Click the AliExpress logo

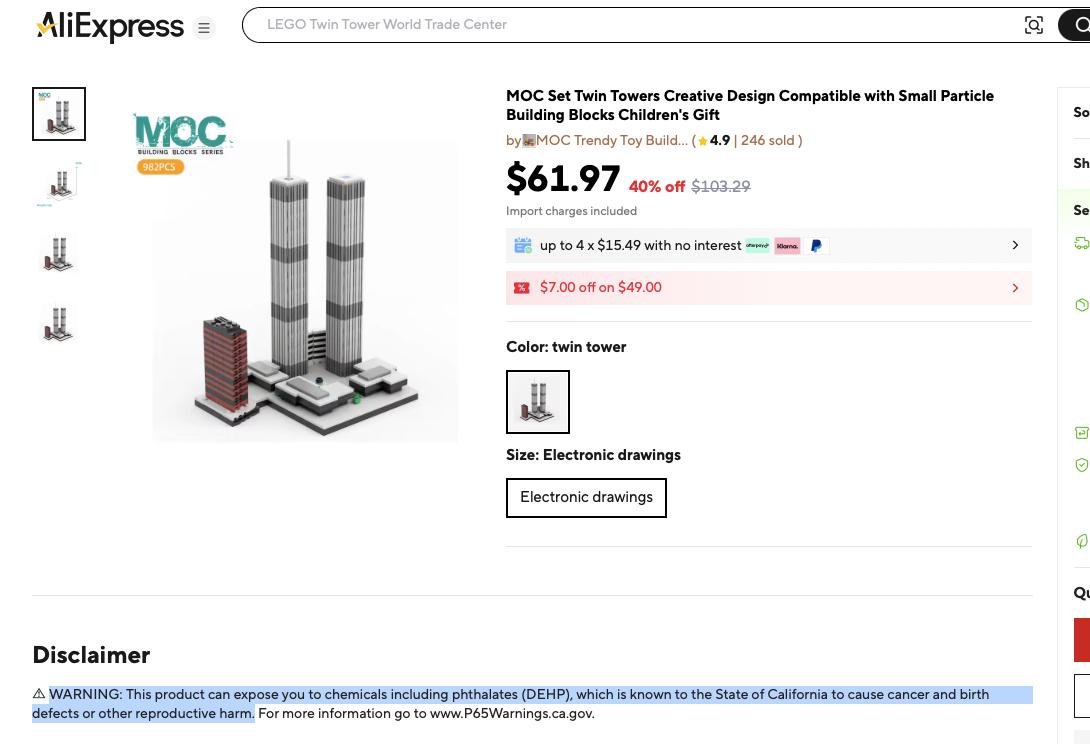pos(110,27)
